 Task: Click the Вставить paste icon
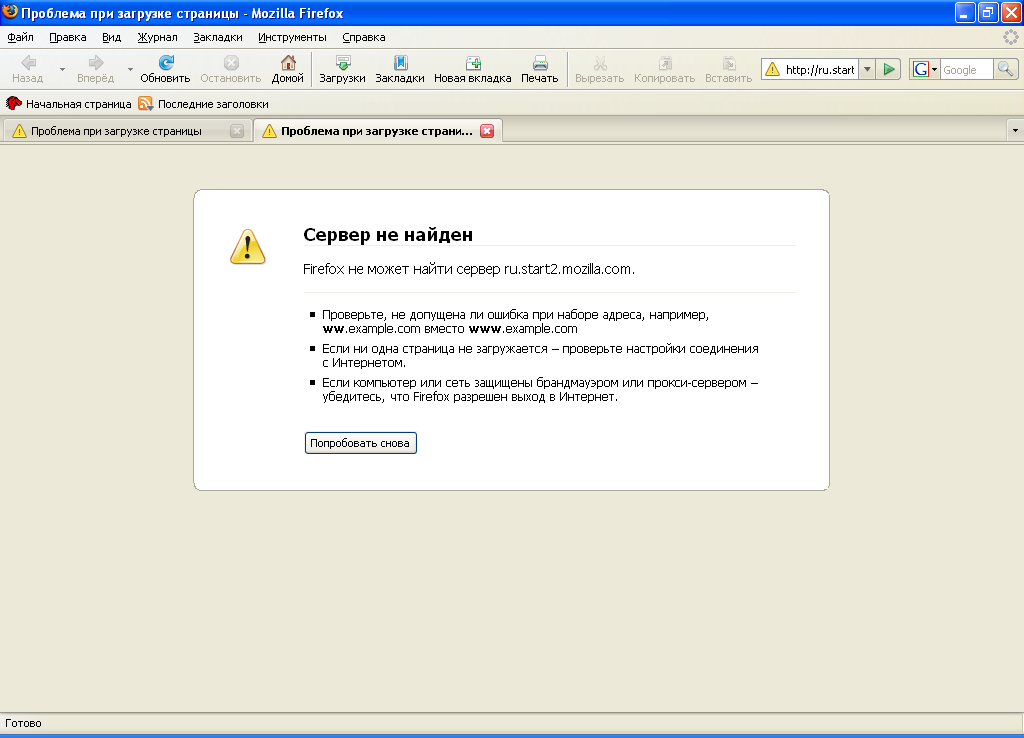pyautogui.click(x=729, y=63)
